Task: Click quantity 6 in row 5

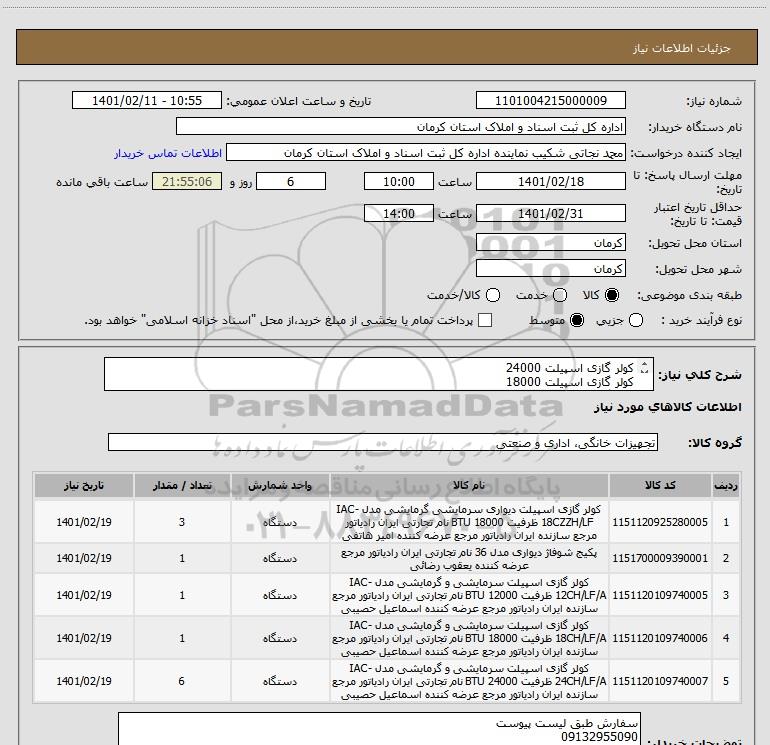Action: tap(182, 681)
